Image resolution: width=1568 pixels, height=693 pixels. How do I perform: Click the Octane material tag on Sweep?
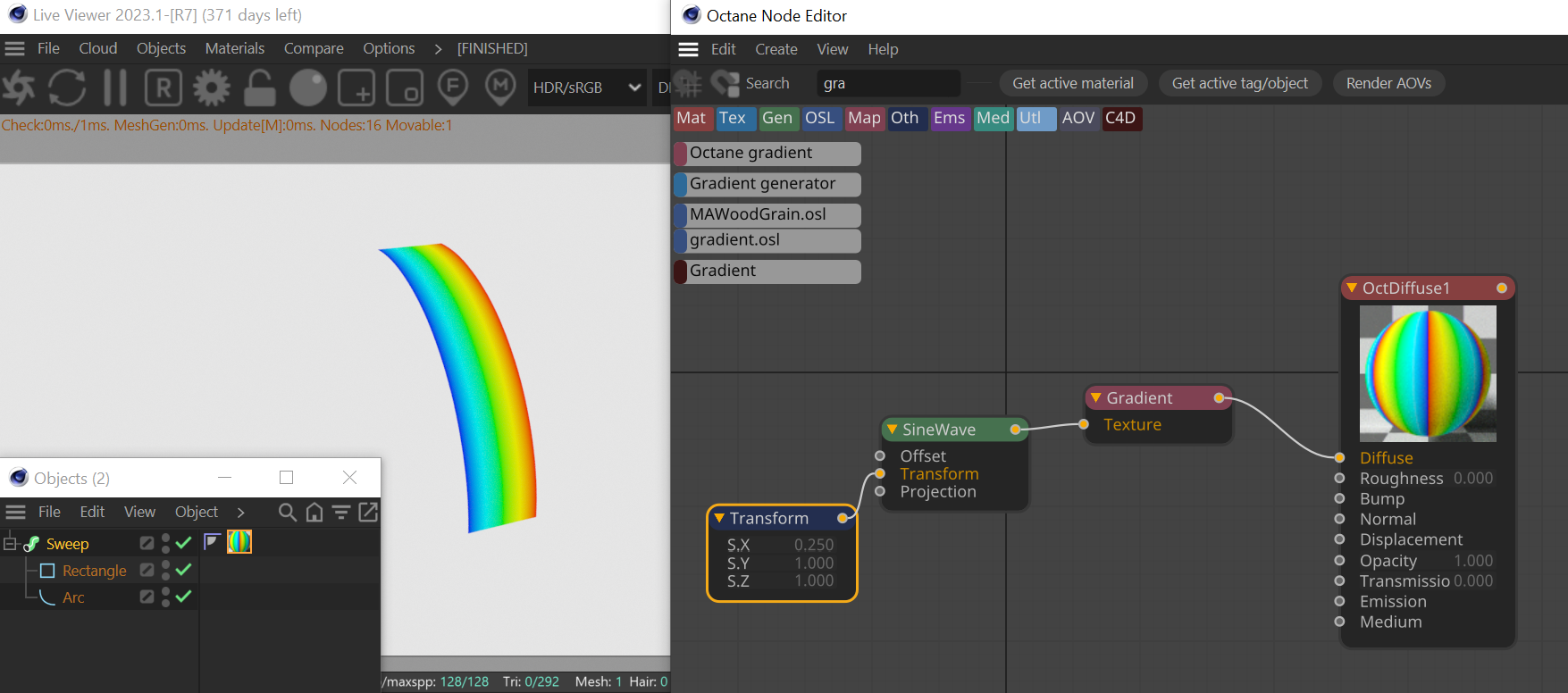coord(239,541)
